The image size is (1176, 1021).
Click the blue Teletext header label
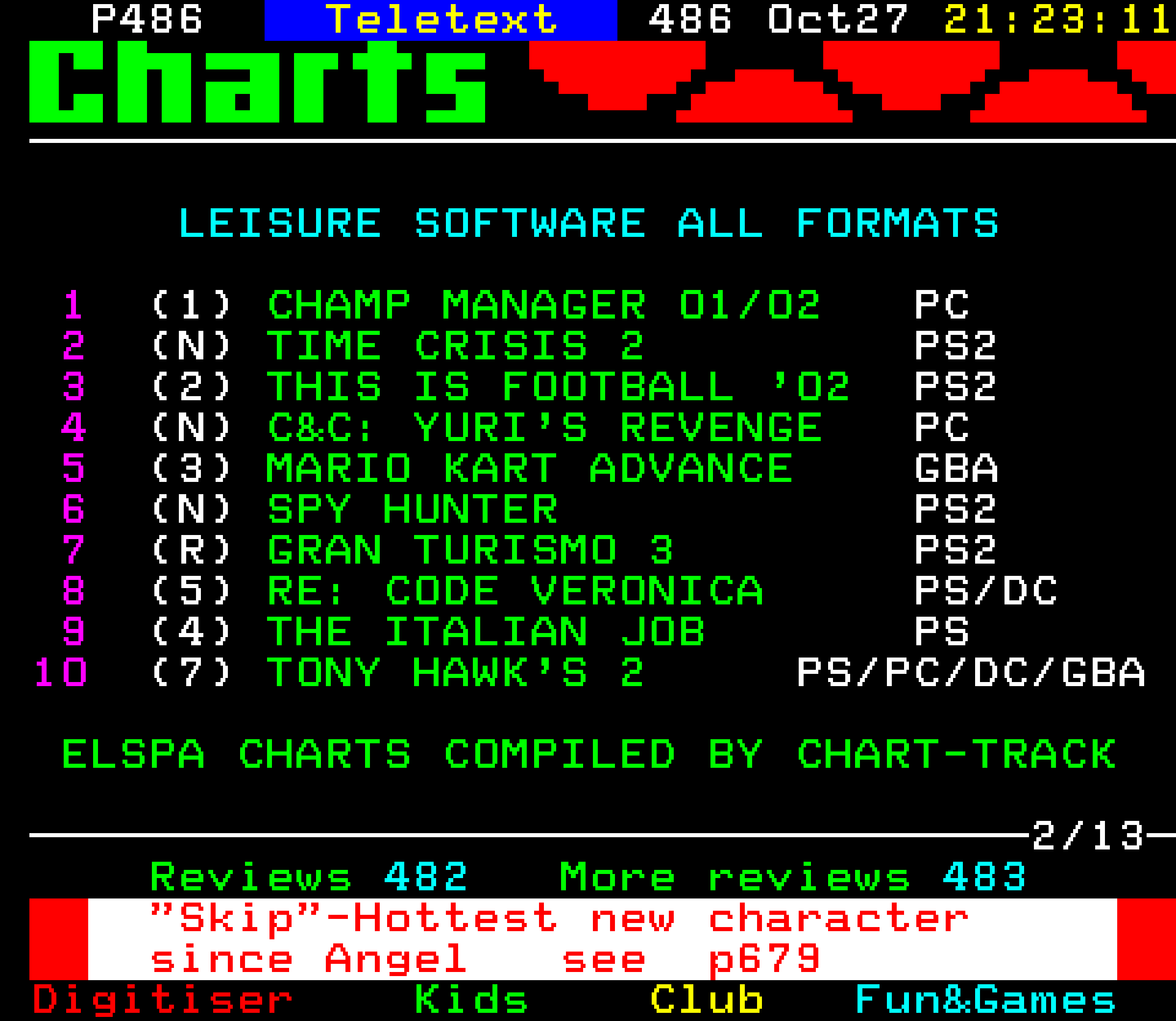(441, 20)
